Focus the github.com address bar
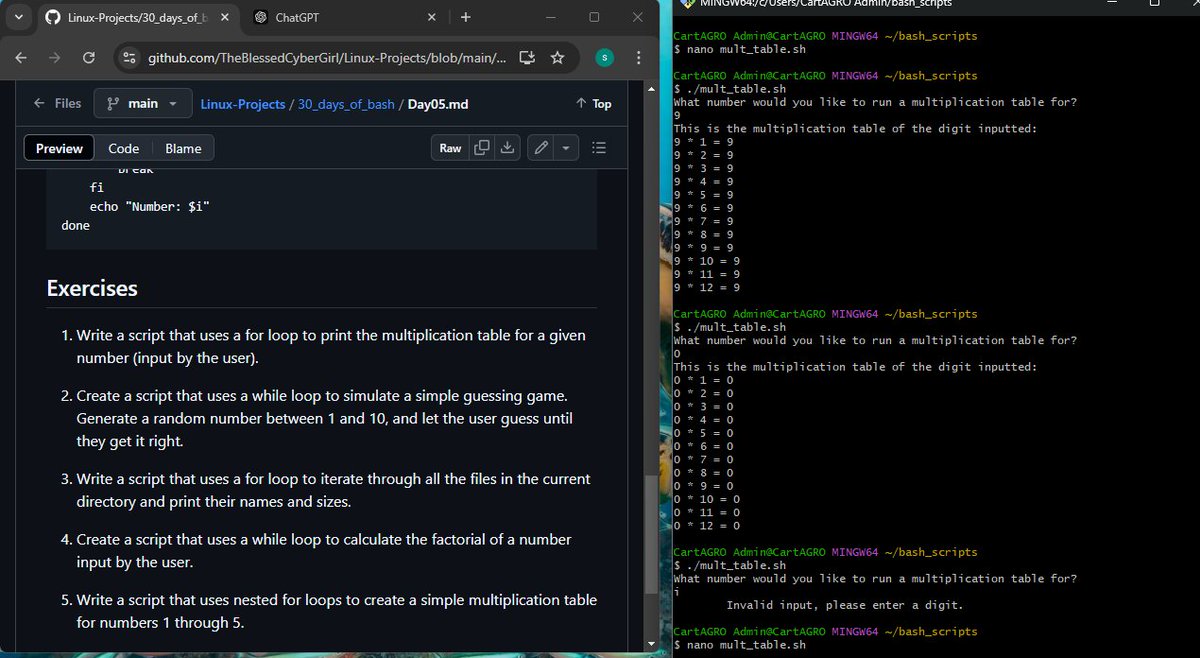This screenshot has height=658, width=1200. 327,58
